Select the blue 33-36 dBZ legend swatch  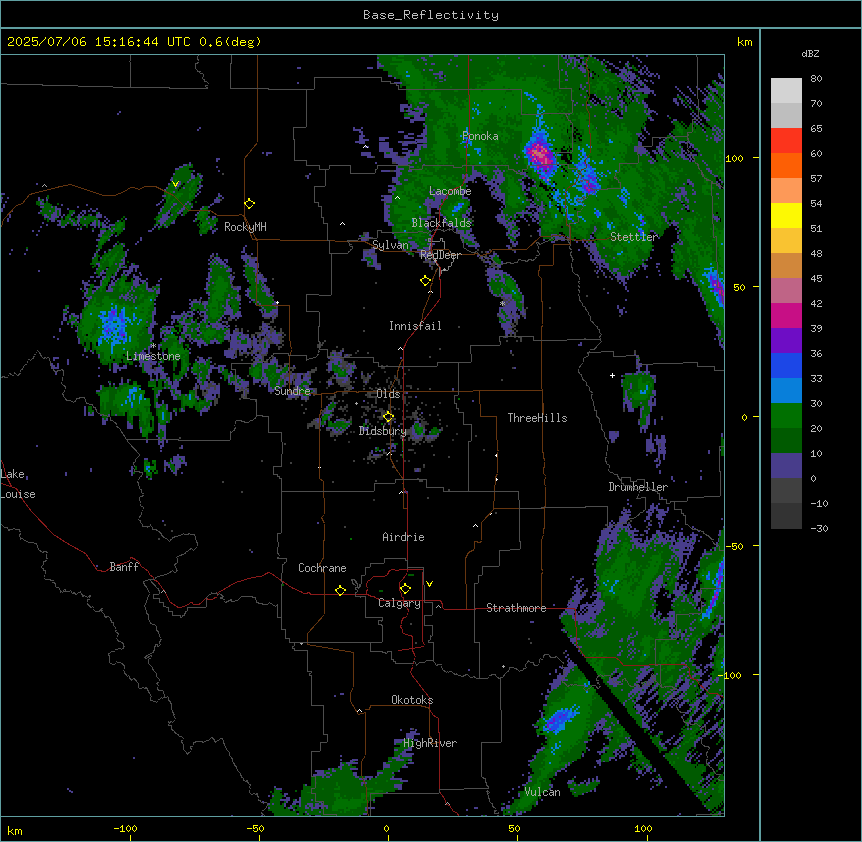[x=786, y=365]
